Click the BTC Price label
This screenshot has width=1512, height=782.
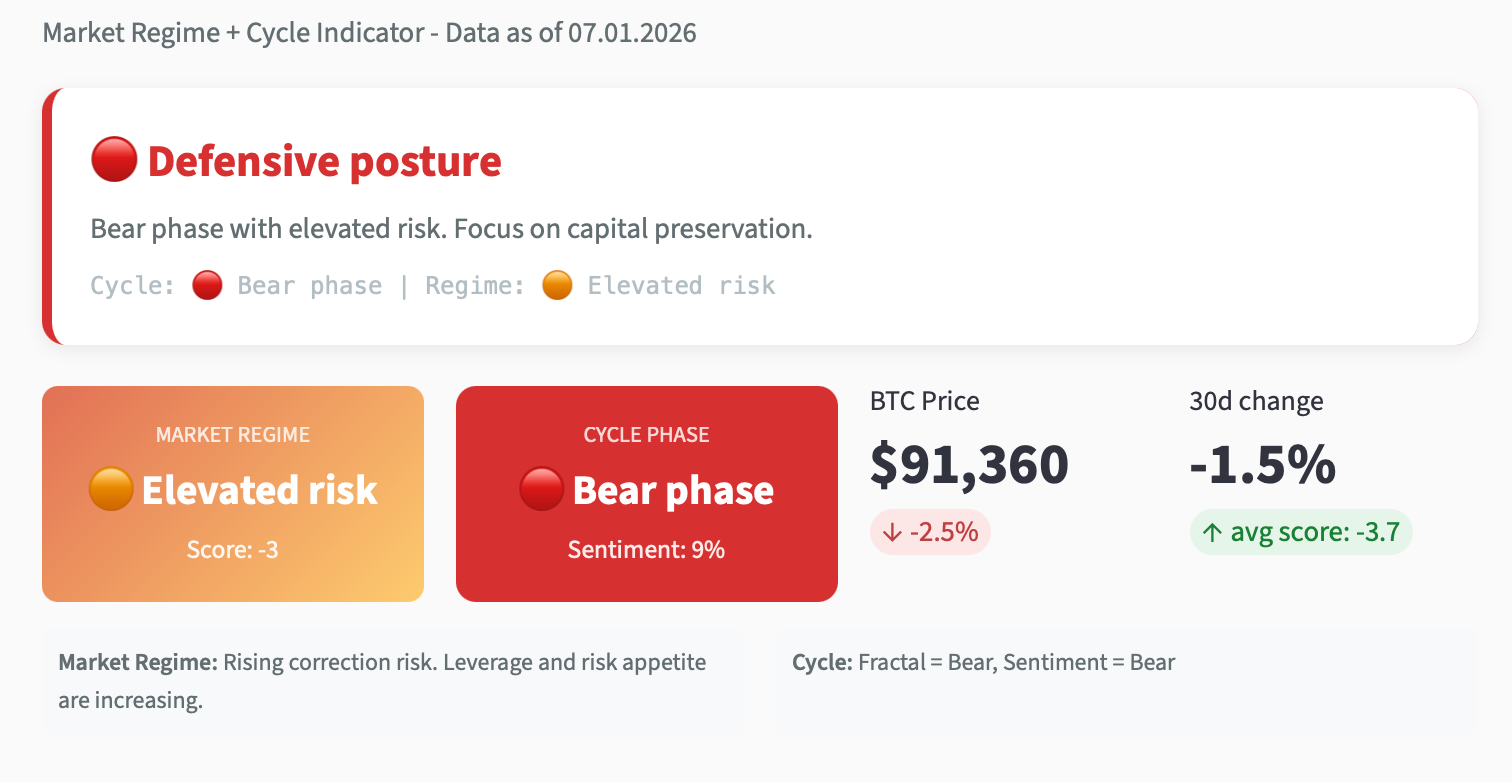[925, 401]
